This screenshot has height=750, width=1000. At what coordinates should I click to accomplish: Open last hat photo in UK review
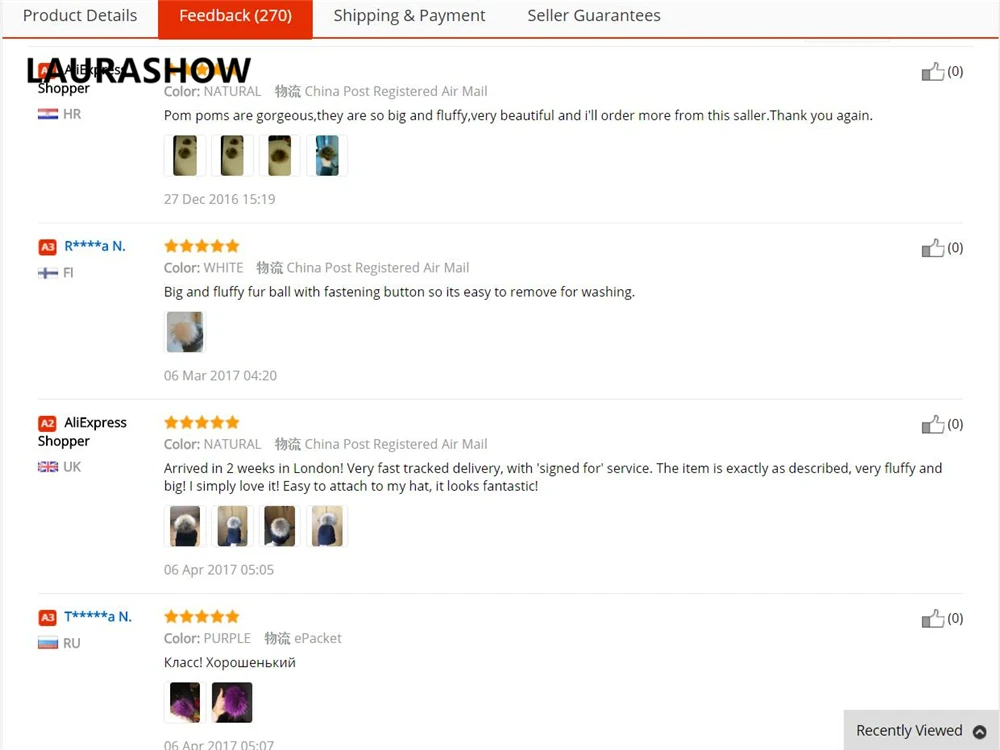(x=327, y=526)
